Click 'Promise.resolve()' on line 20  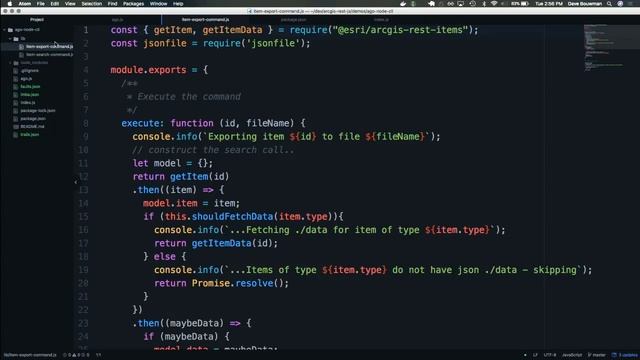(240, 283)
